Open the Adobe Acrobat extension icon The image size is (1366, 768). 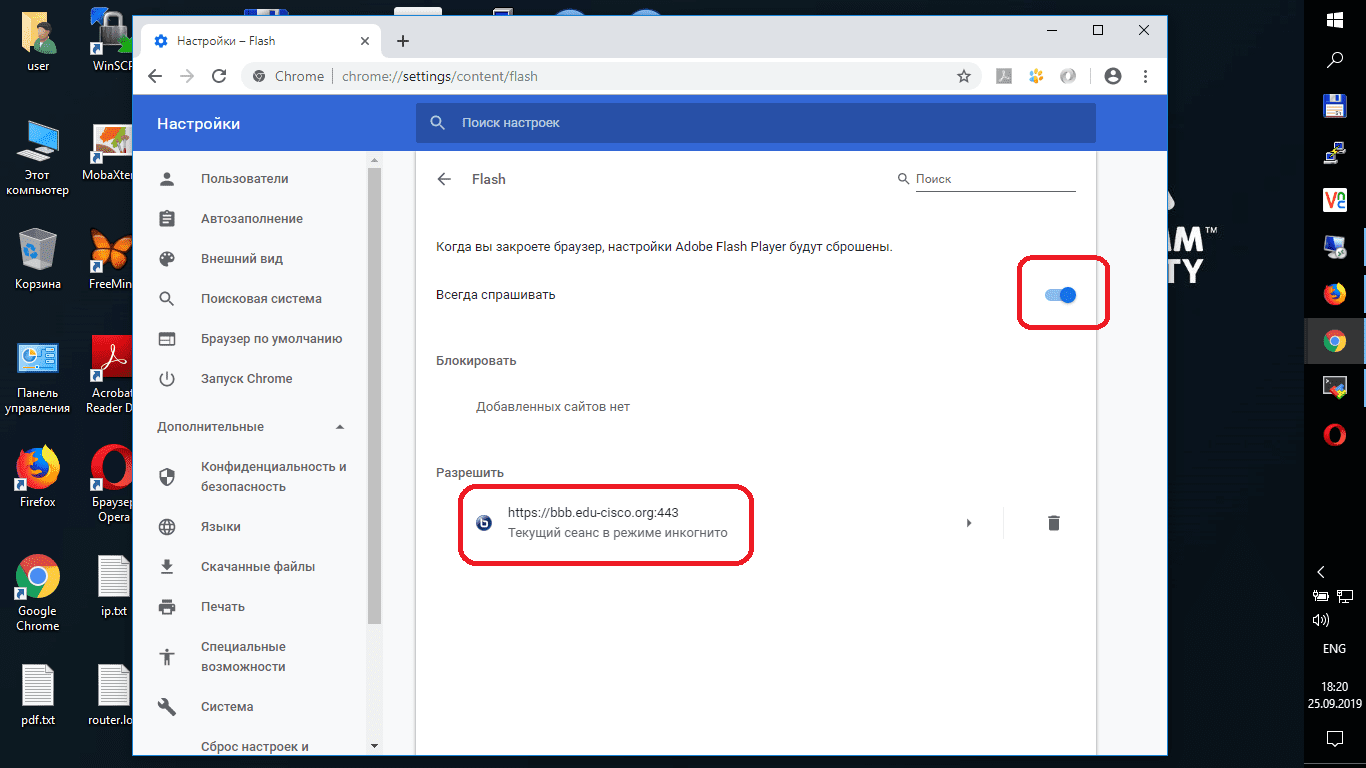1003,76
